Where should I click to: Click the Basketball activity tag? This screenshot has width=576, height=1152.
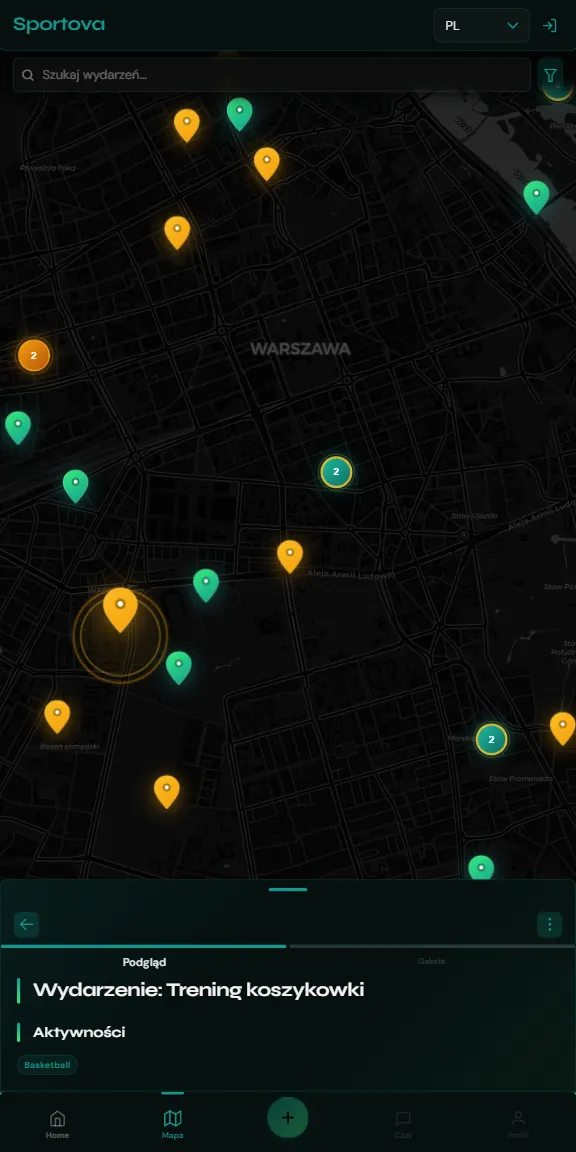pyautogui.click(x=47, y=1065)
